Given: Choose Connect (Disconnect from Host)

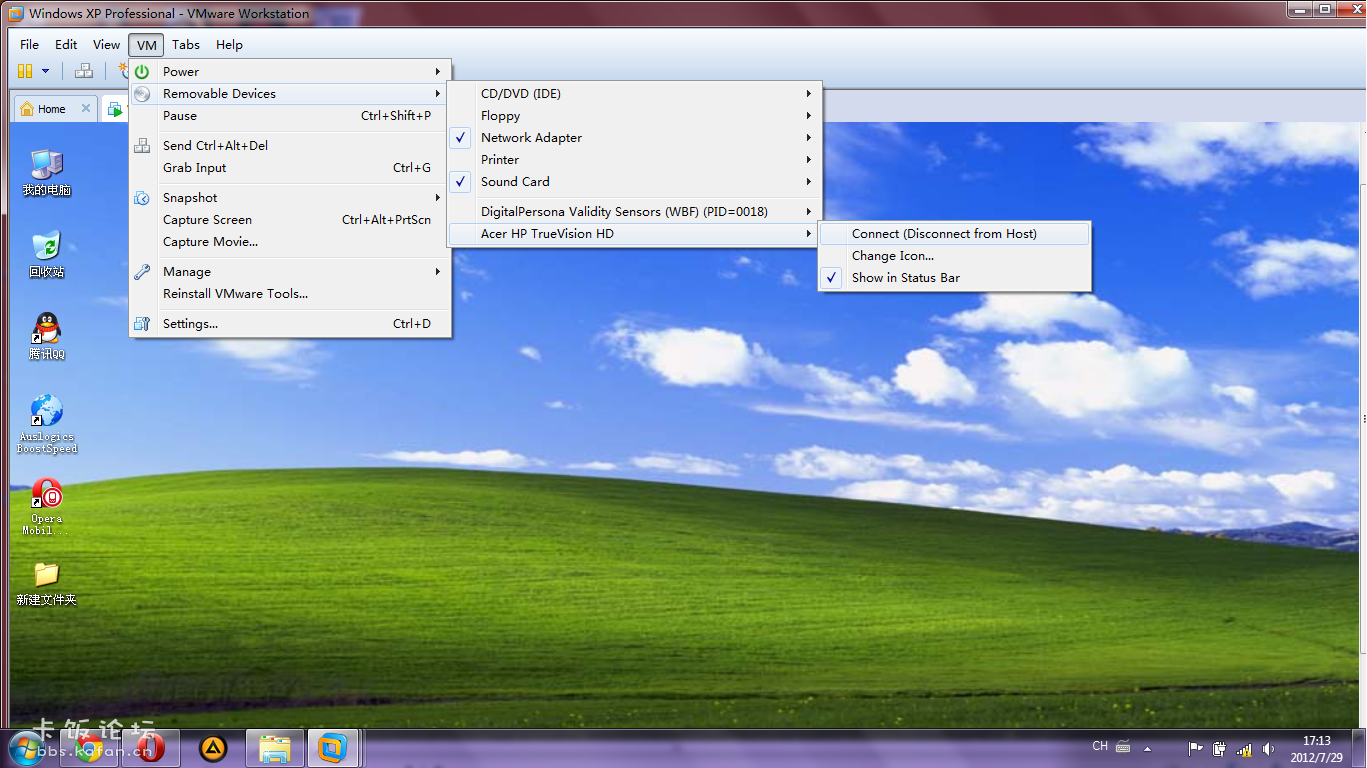Looking at the screenshot, I should (x=955, y=234).
